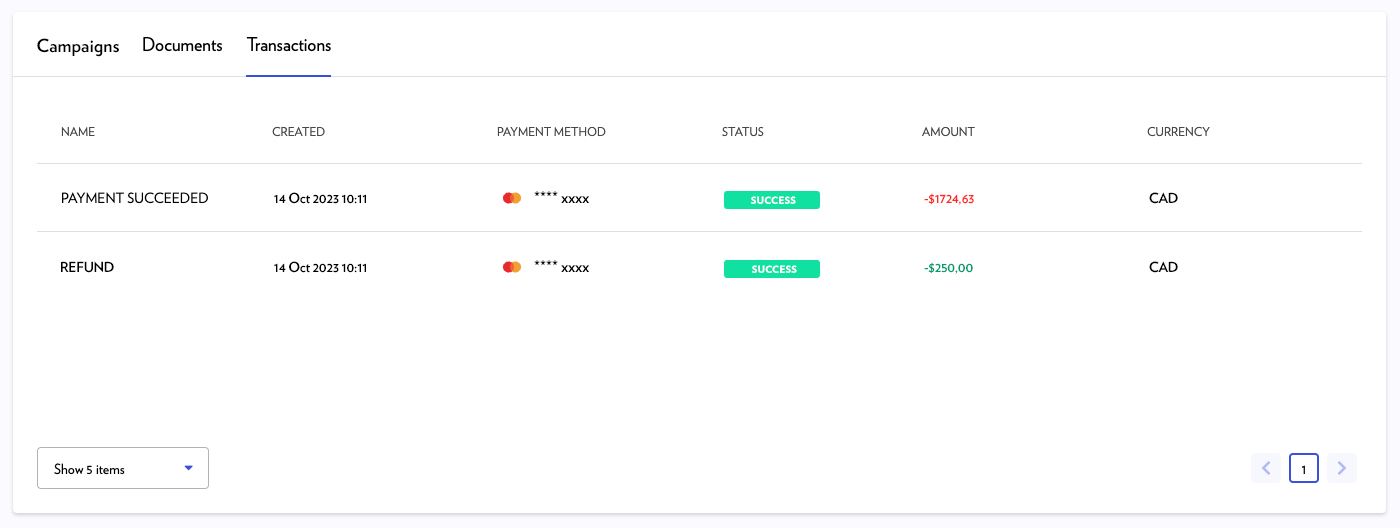Screen dimensions: 1400x528
Task: Click Mastercard icon in Payment Succeeded row
Action: coord(511,198)
